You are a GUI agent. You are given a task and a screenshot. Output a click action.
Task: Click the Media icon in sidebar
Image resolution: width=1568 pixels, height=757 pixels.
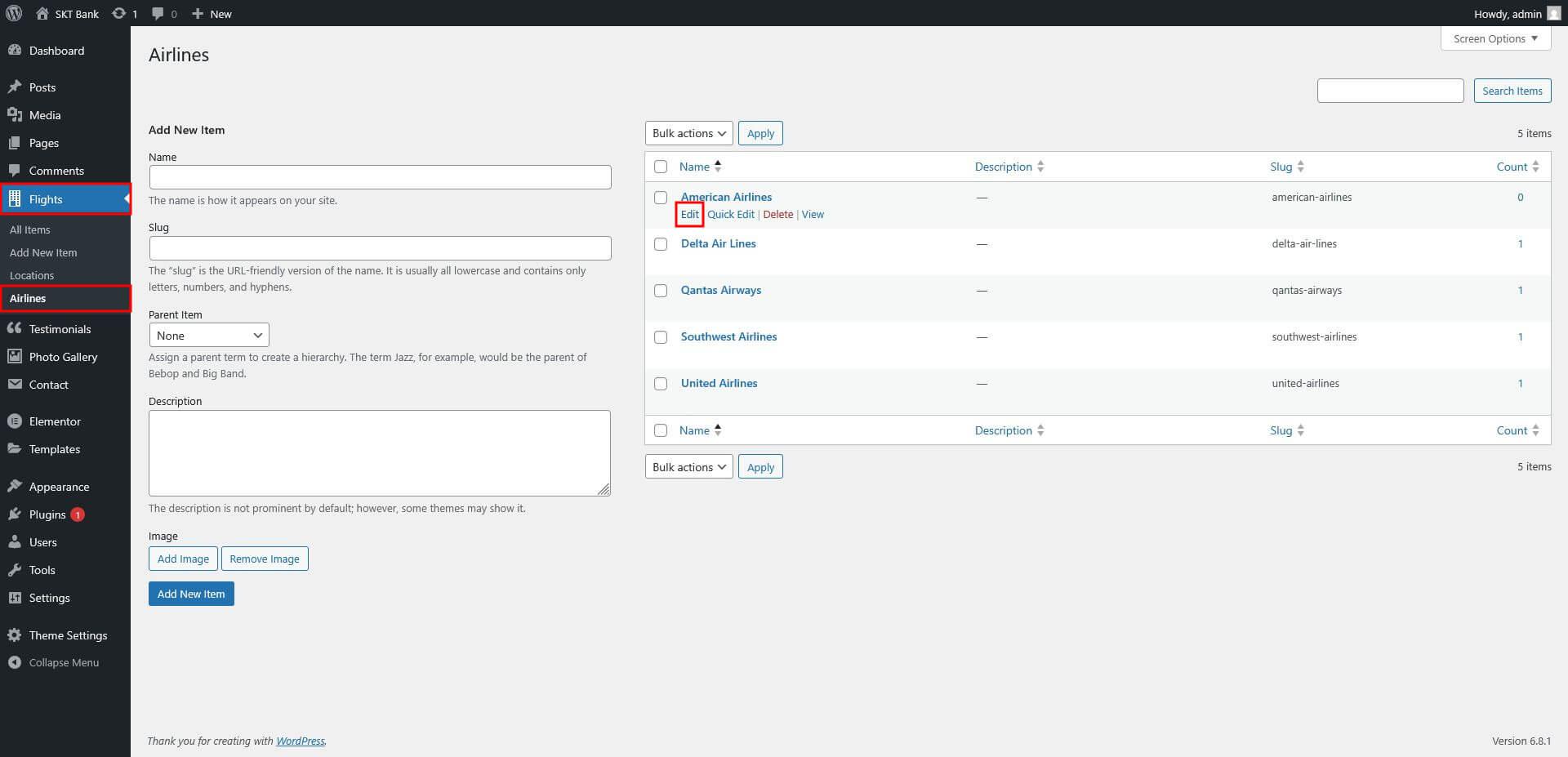point(15,115)
